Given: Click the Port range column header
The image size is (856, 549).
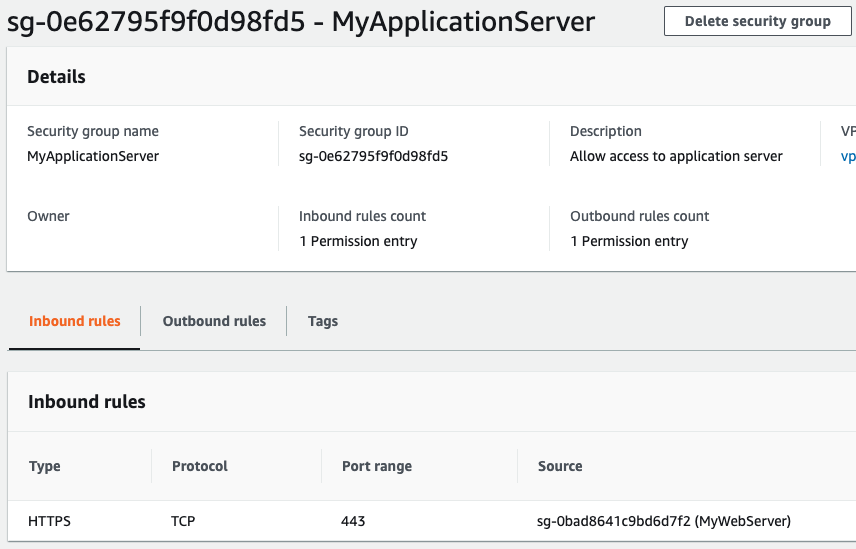Looking at the screenshot, I should click(x=376, y=466).
